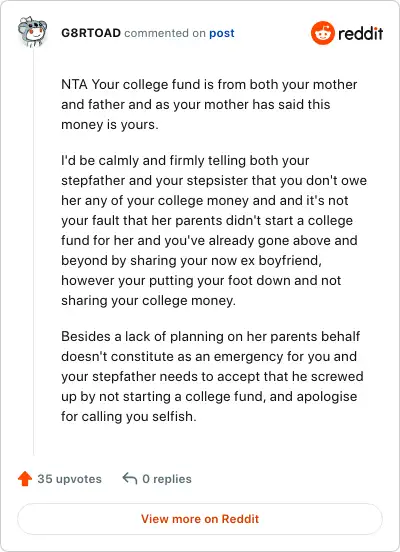Click the word "NTA" opening the comment
400x552 pixels.
[74, 84]
